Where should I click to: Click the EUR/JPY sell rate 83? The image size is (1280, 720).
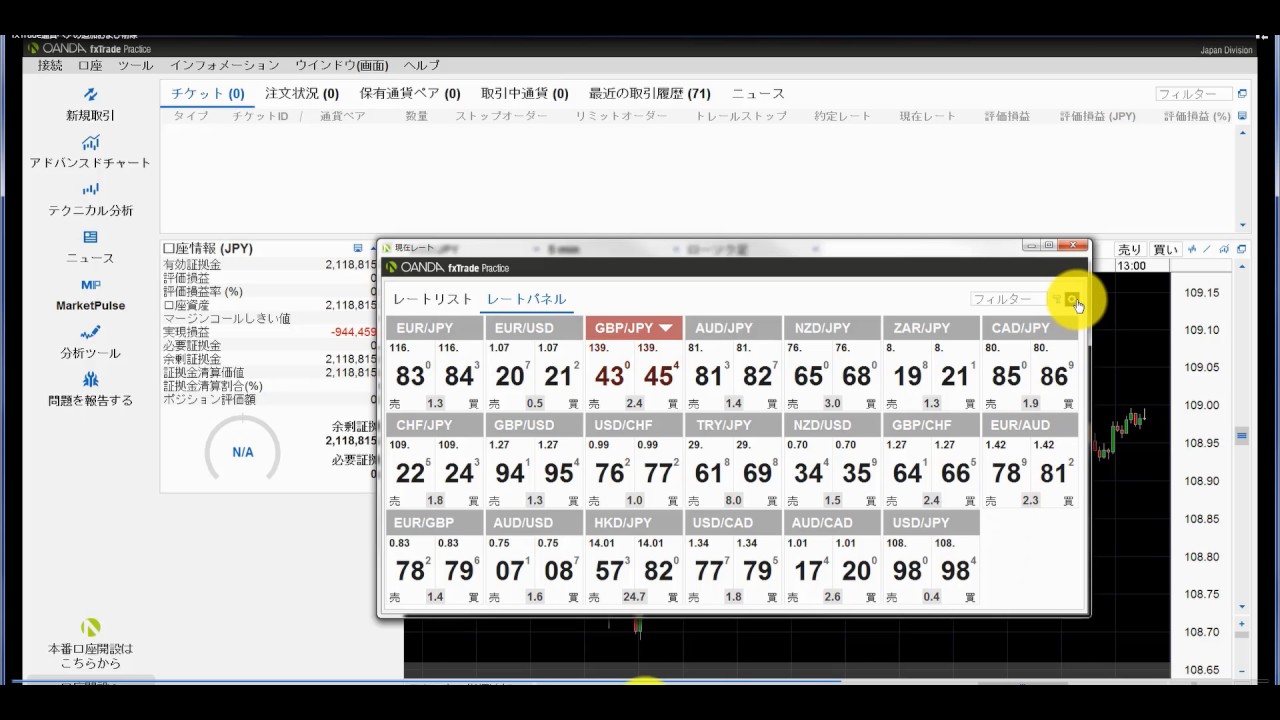click(410, 375)
